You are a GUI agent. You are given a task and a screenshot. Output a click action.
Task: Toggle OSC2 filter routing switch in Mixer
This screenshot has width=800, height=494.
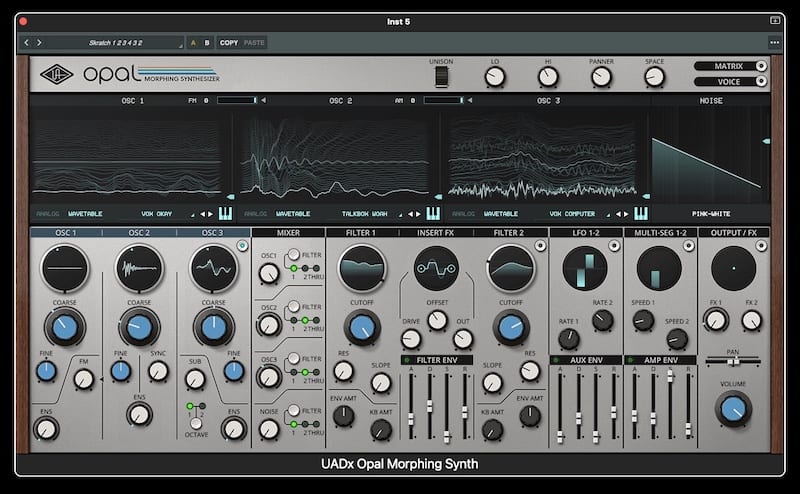[294, 306]
